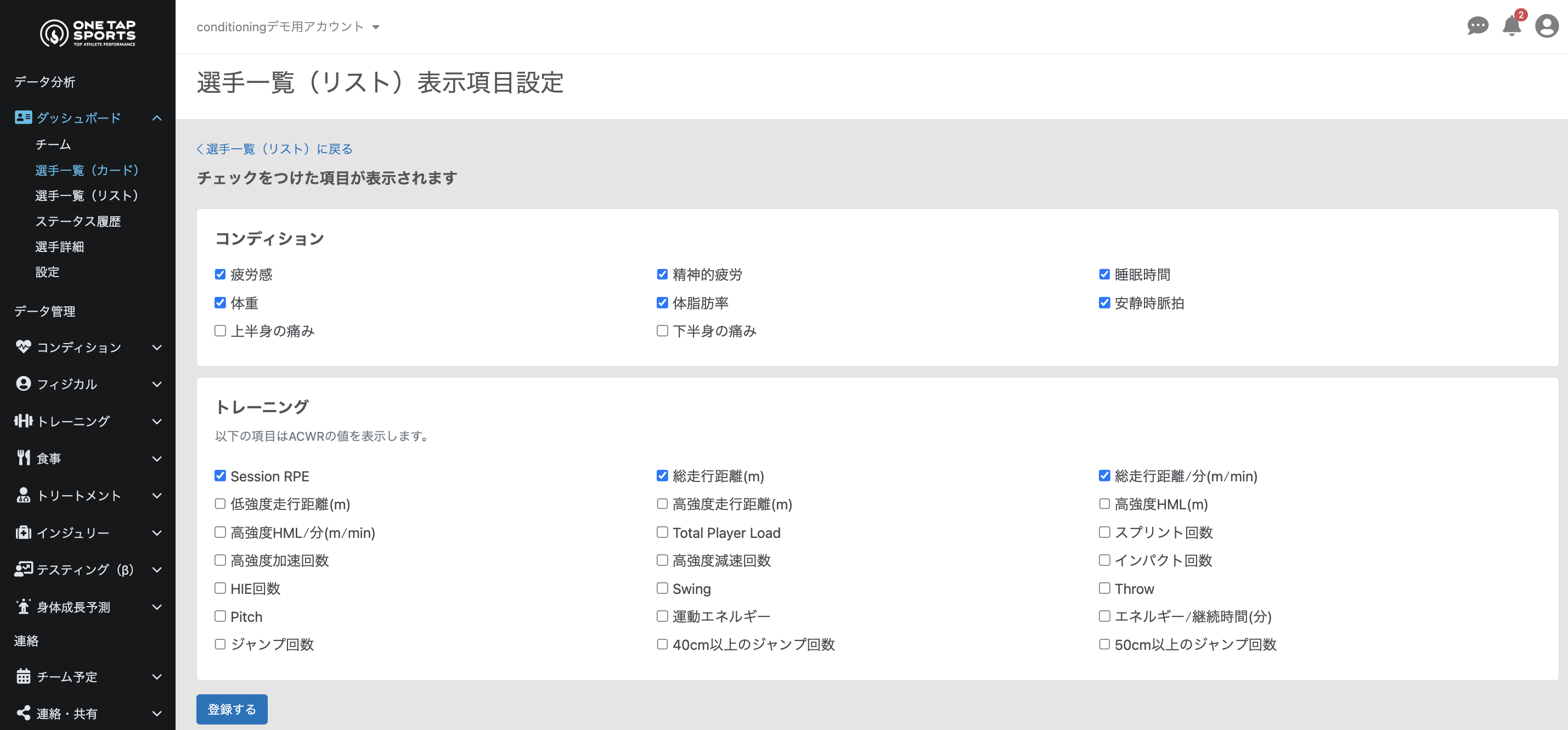Screen dimensions: 1568x730
Task: Check the 運動エネルギー checkbox
Action: [662, 616]
